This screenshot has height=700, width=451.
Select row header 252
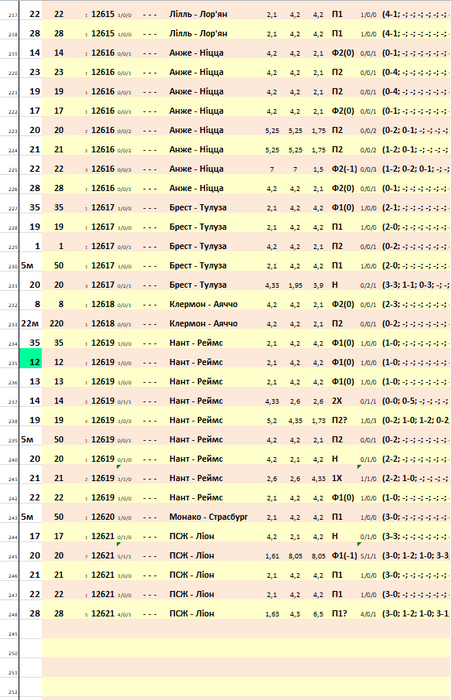point(13,692)
